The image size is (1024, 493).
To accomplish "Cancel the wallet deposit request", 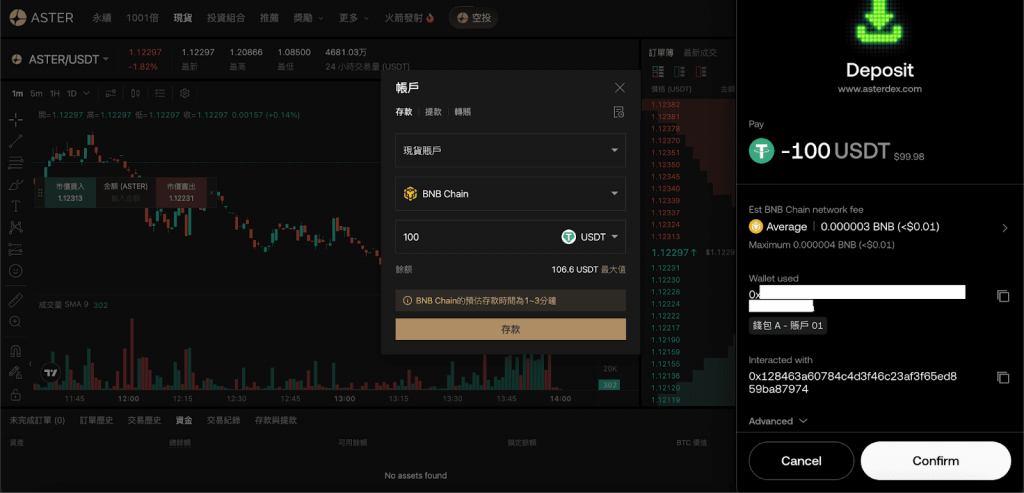I will [801, 461].
